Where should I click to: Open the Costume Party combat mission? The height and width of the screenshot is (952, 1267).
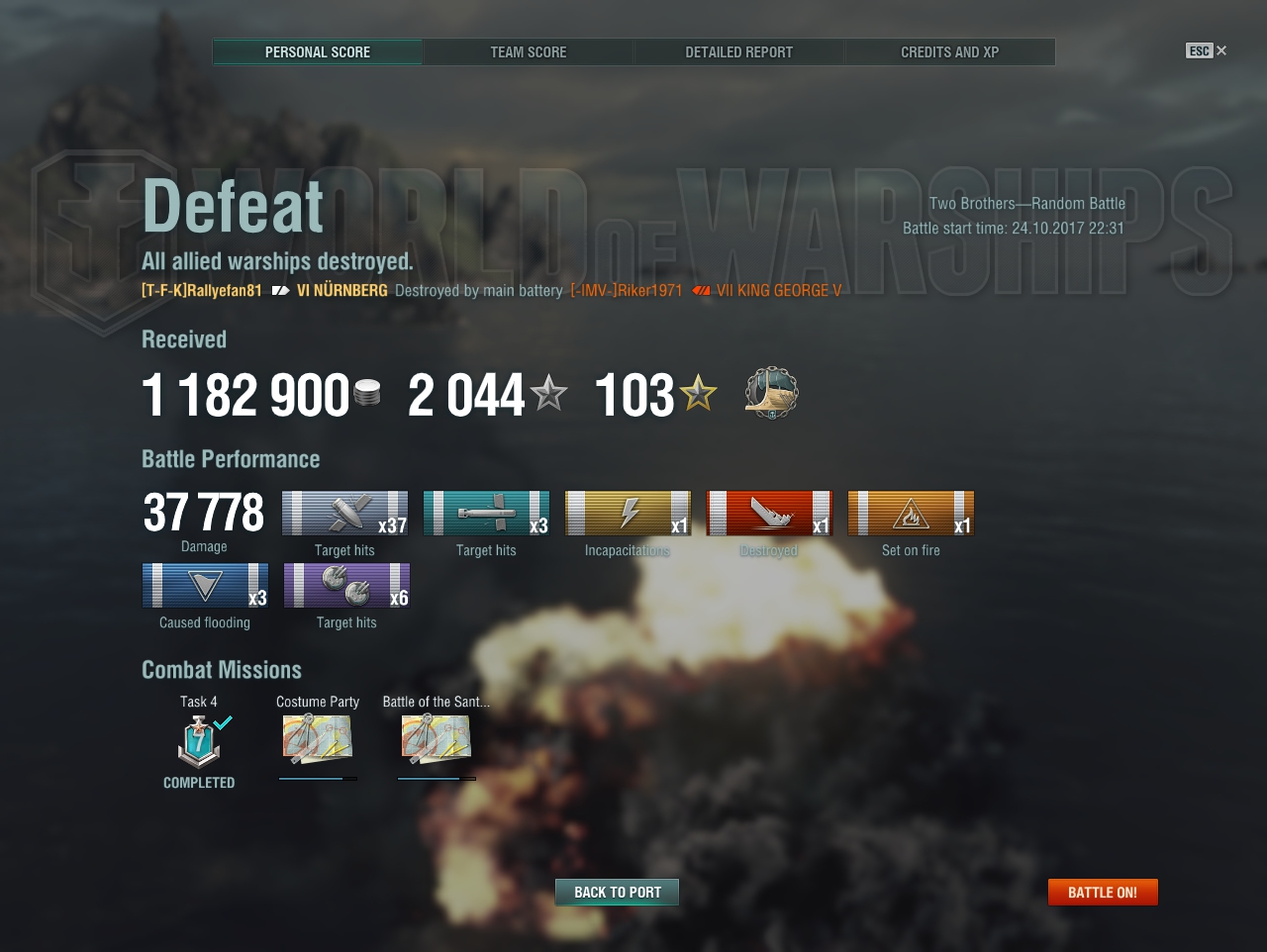tap(318, 739)
